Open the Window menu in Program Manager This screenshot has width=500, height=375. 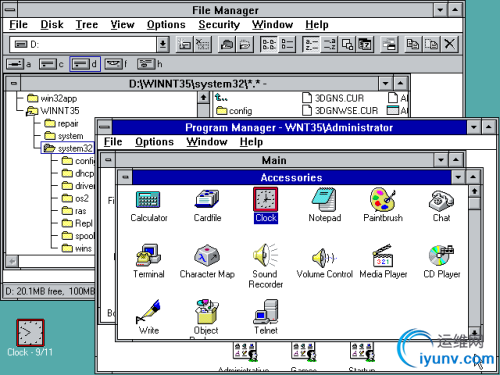(x=207, y=142)
